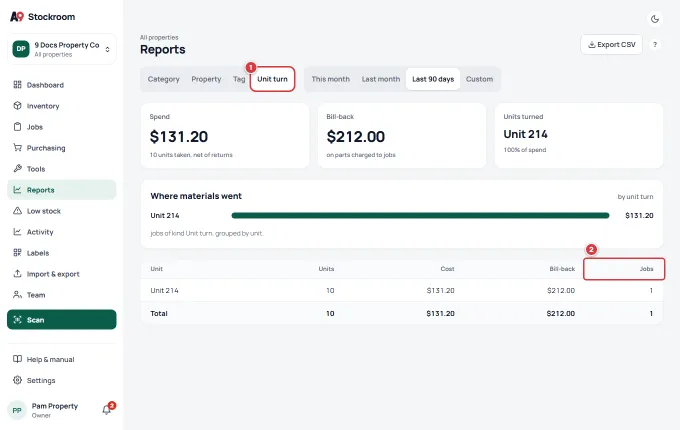The image size is (680, 430).
Task: Click the Team people icon
Action: (17, 295)
